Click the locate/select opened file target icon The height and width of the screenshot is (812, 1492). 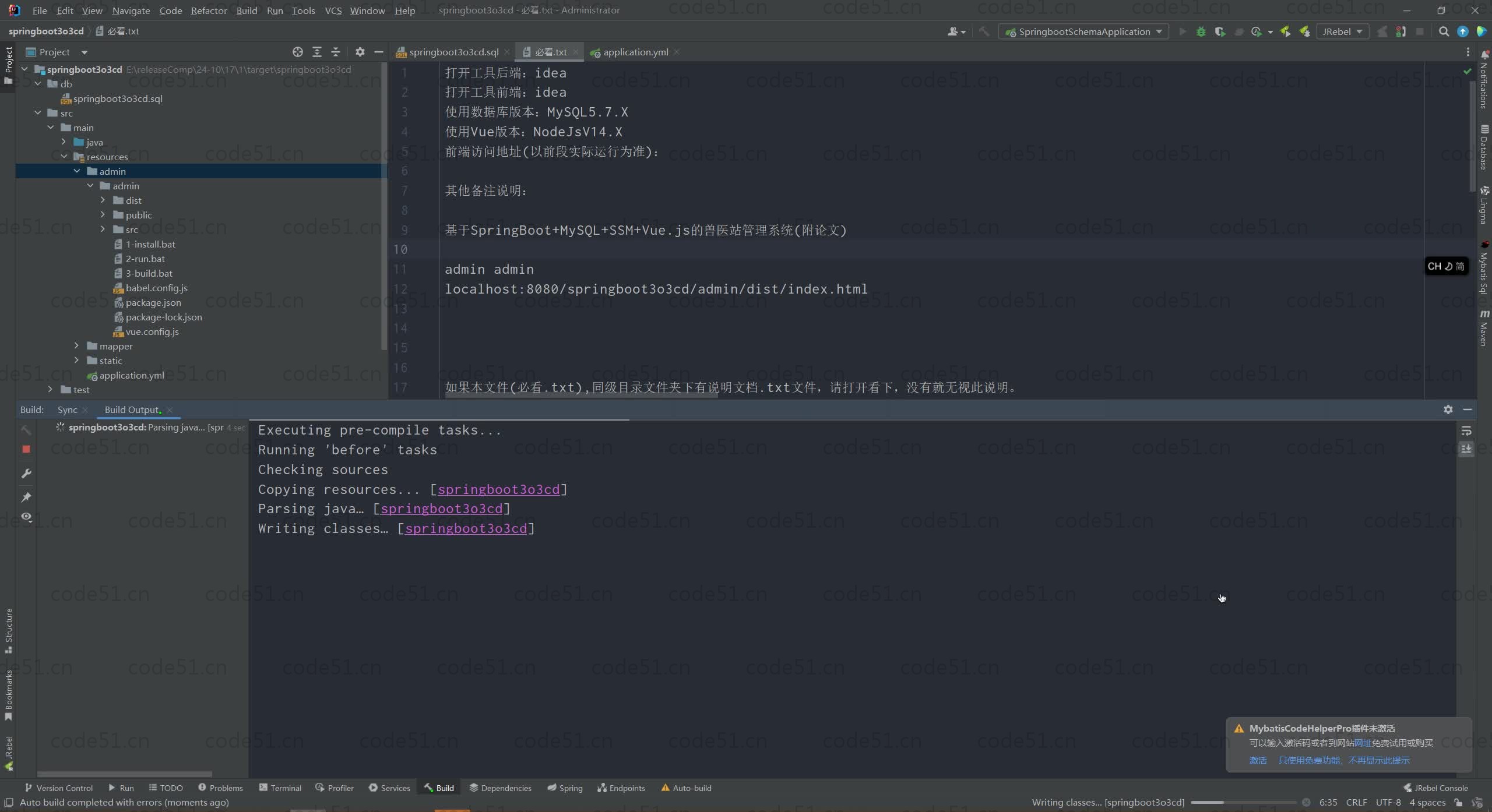tap(298, 52)
